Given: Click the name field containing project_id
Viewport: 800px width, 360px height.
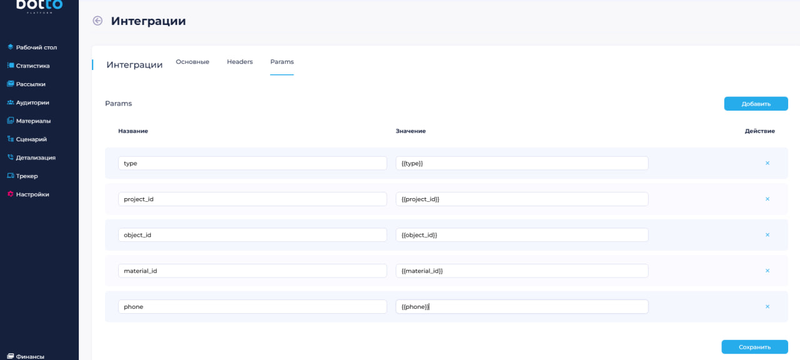Looking at the screenshot, I should tap(252, 199).
